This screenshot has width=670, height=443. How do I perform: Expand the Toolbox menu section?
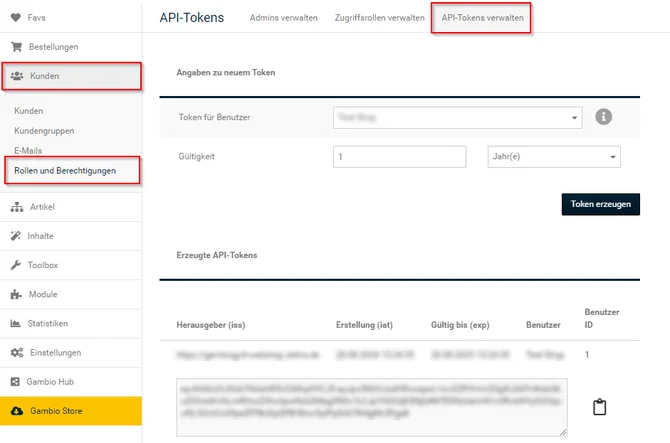click(71, 265)
